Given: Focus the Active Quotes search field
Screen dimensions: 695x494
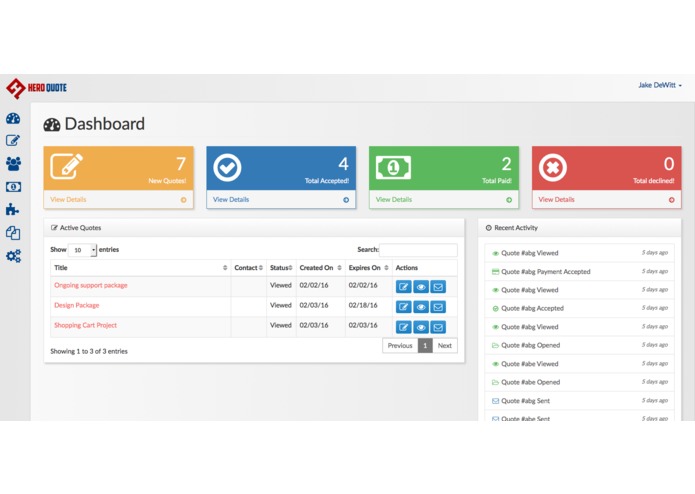Looking at the screenshot, I should tap(418, 250).
